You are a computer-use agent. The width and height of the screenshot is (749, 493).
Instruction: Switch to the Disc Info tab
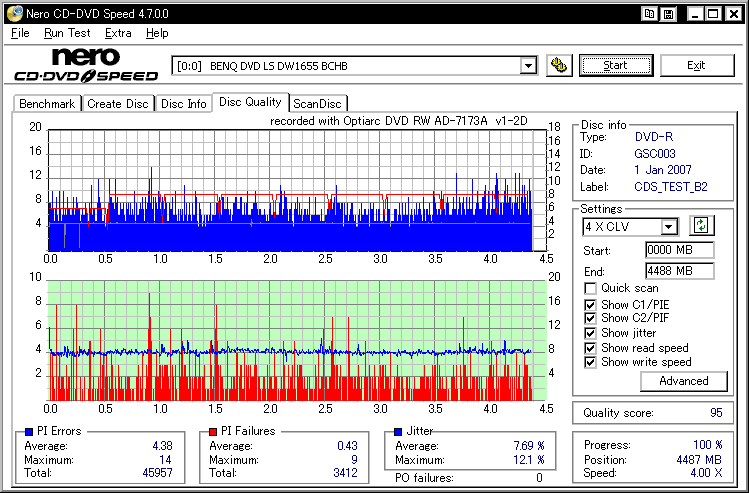tap(184, 104)
